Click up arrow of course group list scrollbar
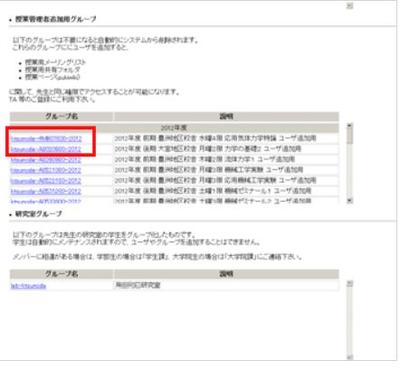Image resolution: width=400 pixels, height=370 pixels. tap(349, 126)
